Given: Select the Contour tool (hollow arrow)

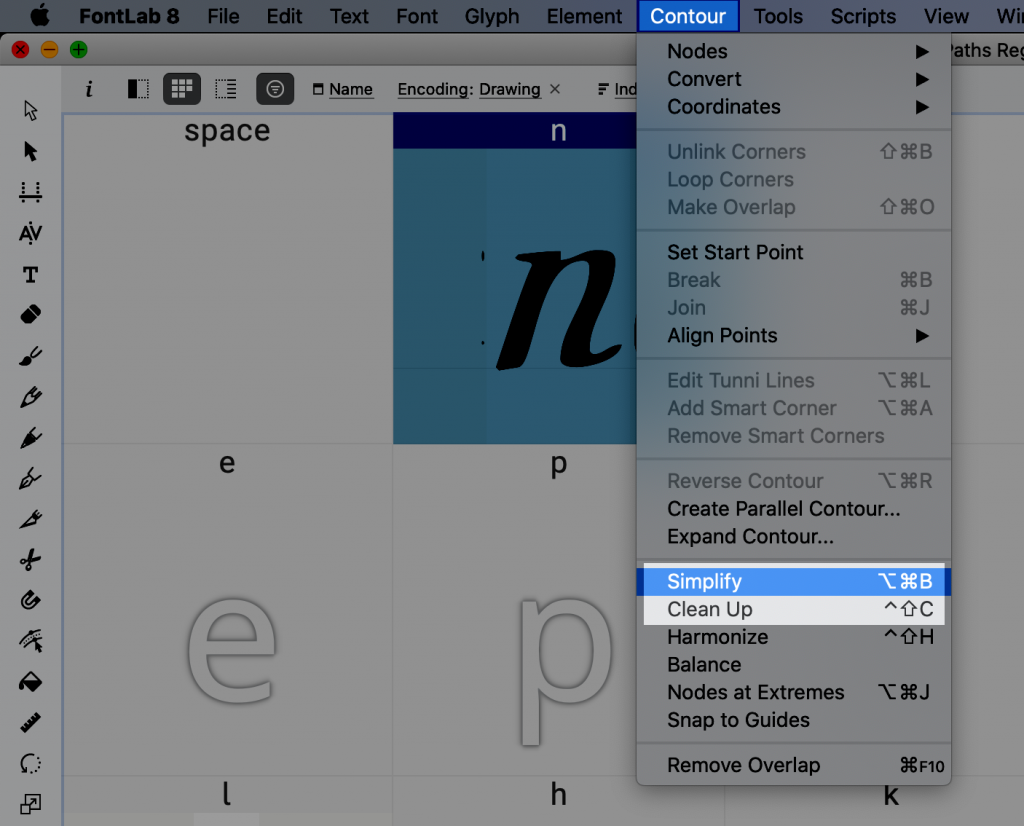Looking at the screenshot, I should pos(31,110).
